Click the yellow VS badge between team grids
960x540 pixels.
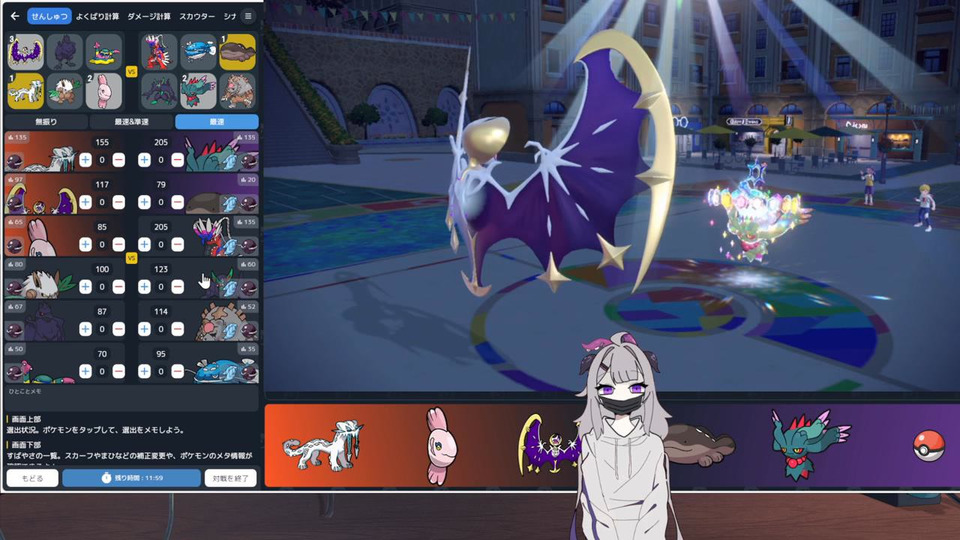point(131,72)
